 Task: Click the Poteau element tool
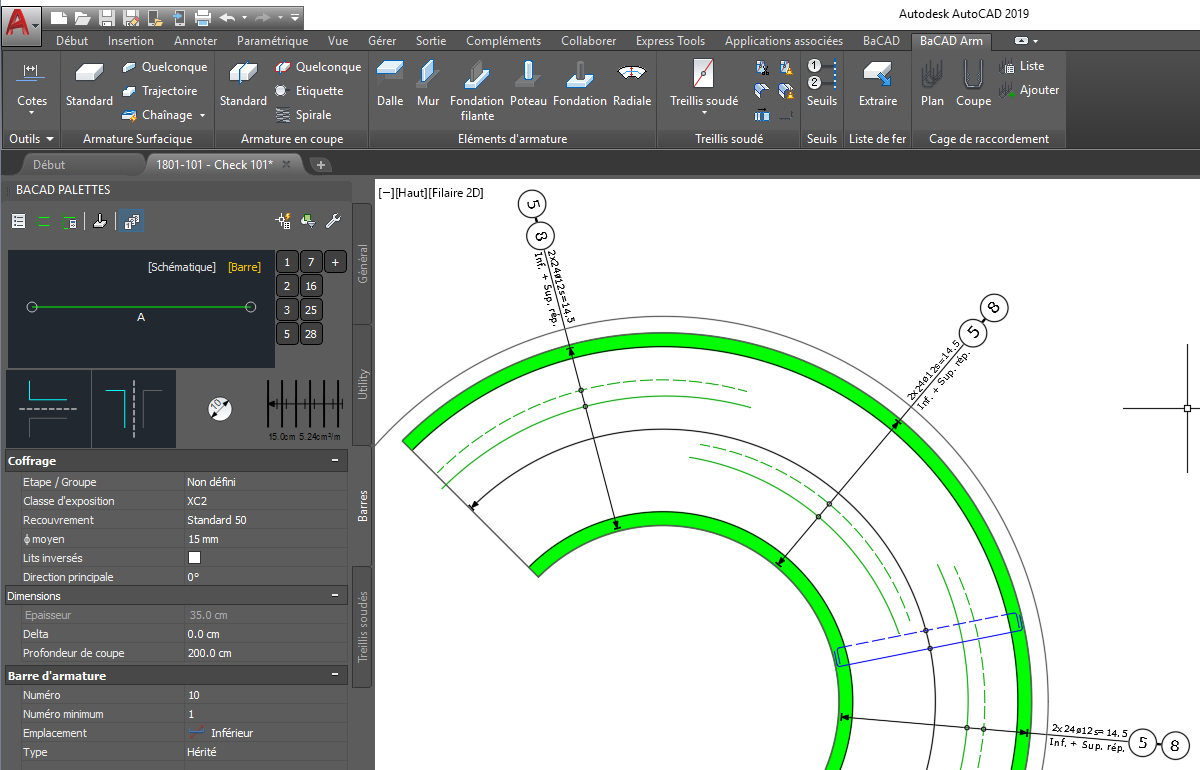coord(528,85)
